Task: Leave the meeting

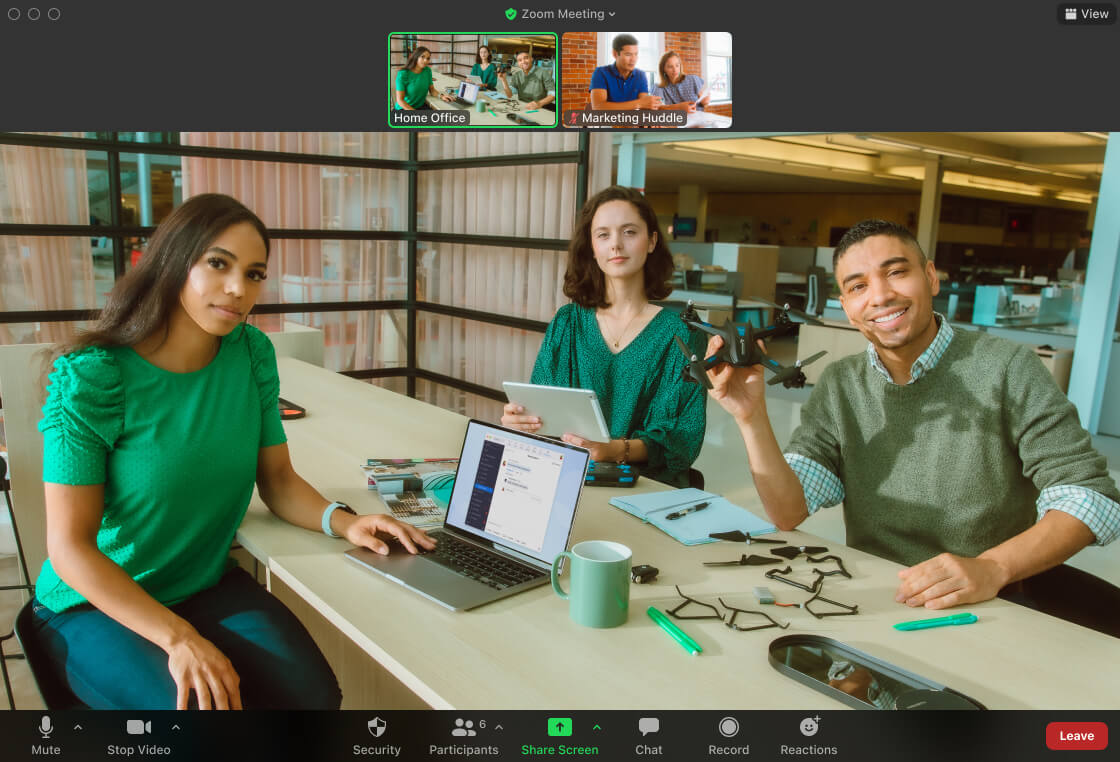Action: tap(1076, 736)
